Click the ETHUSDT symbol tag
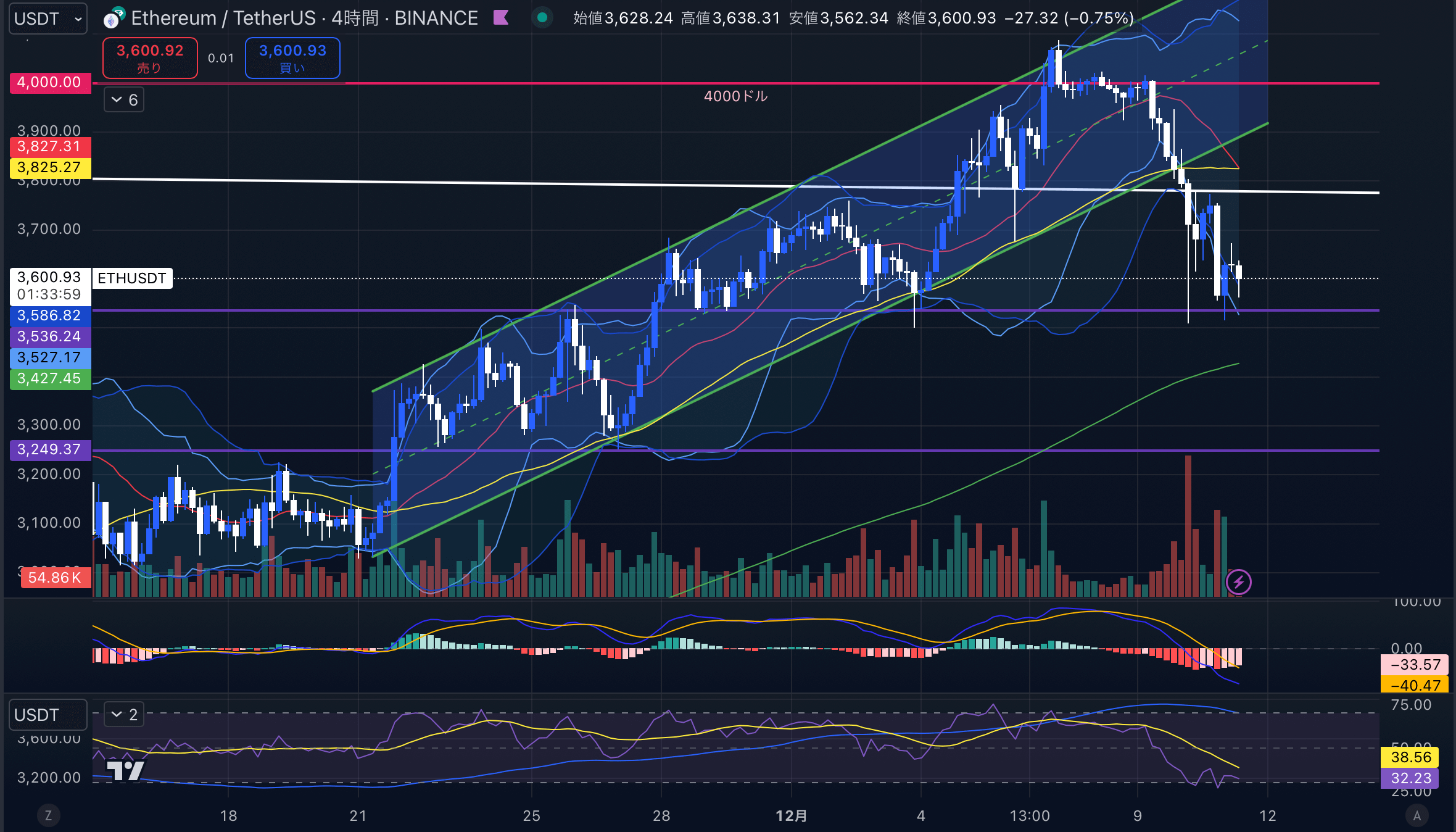This screenshot has width=1456, height=832. pyautogui.click(x=132, y=278)
